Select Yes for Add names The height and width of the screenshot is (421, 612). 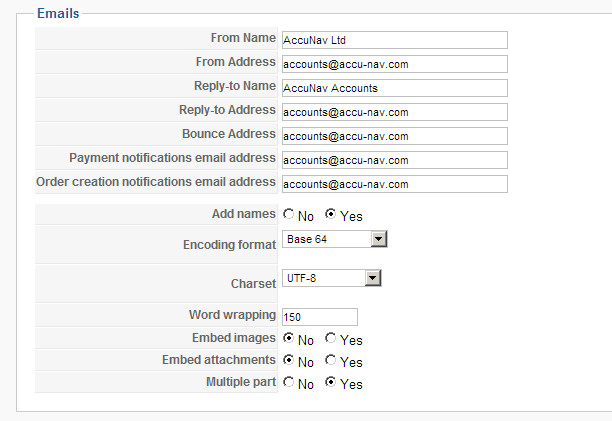click(331, 214)
